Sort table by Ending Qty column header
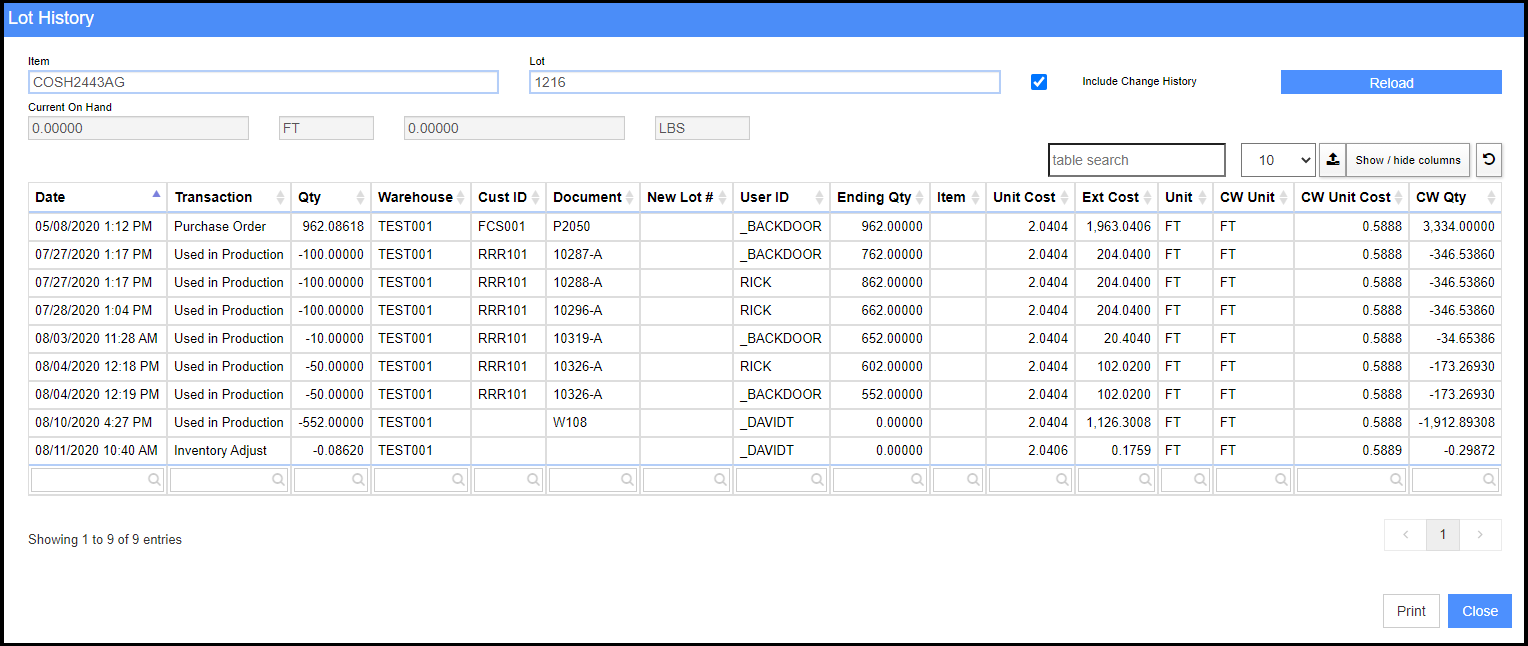Screen dimensions: 1528x646 [880, 197]
